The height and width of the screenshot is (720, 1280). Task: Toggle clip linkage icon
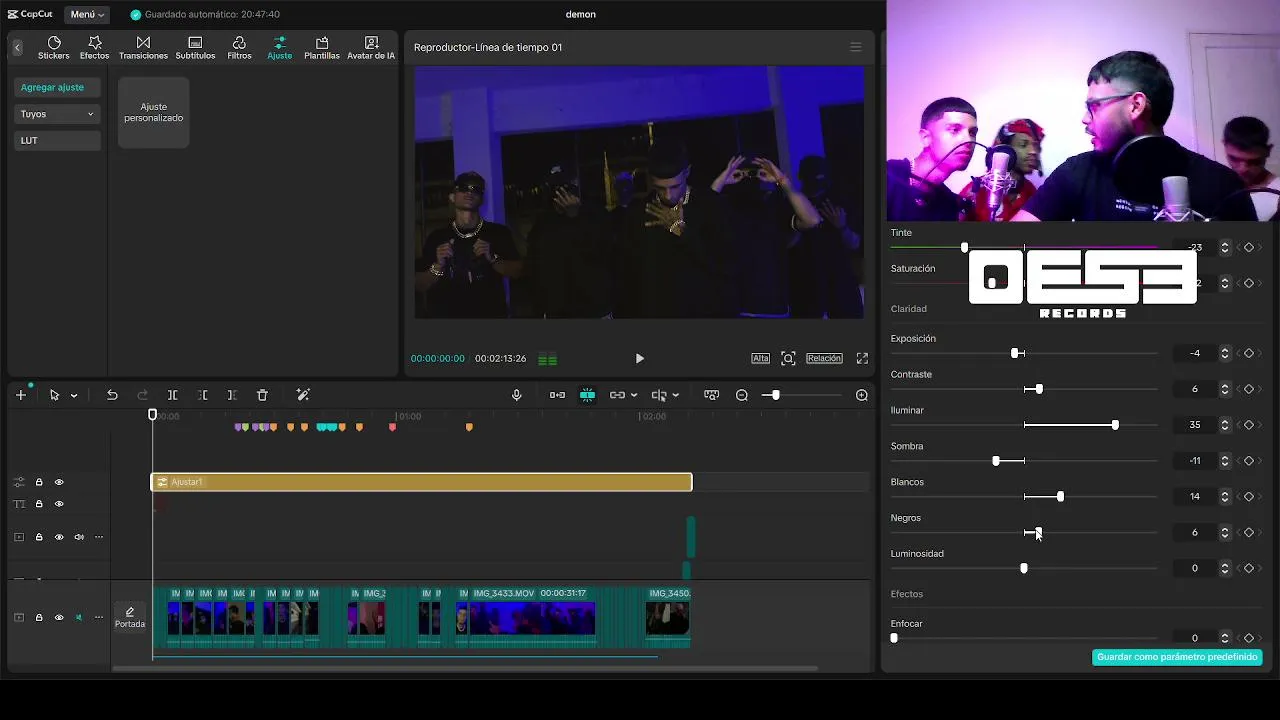point(617,395)
